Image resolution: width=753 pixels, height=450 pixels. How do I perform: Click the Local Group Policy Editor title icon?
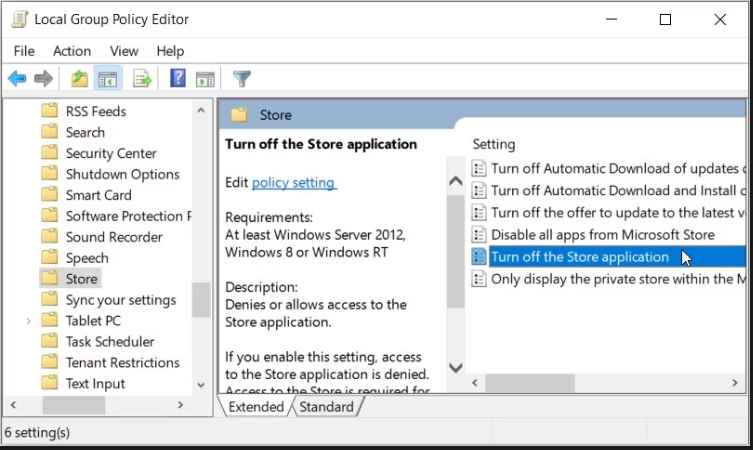pyautogui.click(x=20, y=19)
